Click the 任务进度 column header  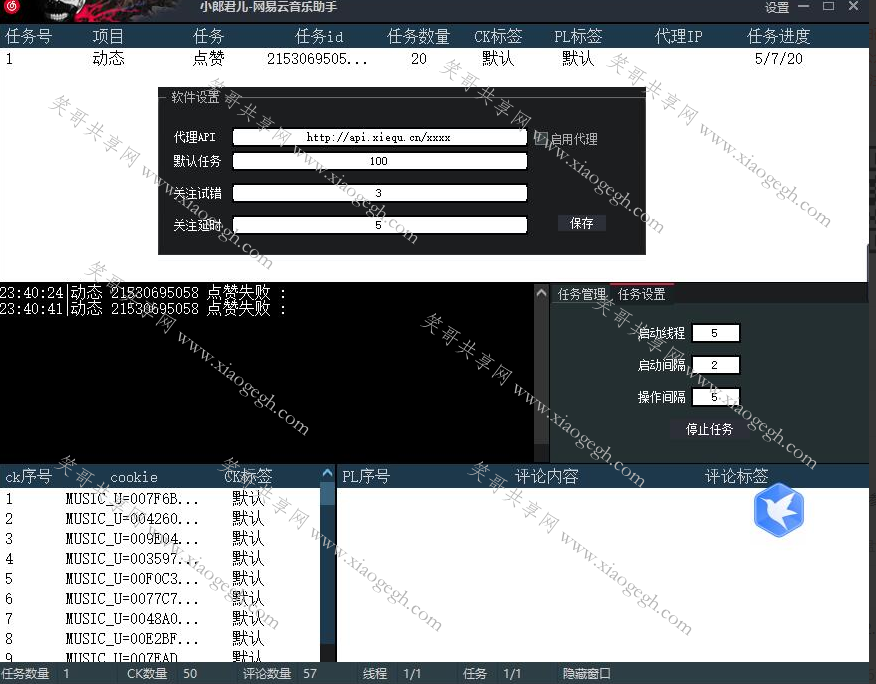click(x=778, y=36)
